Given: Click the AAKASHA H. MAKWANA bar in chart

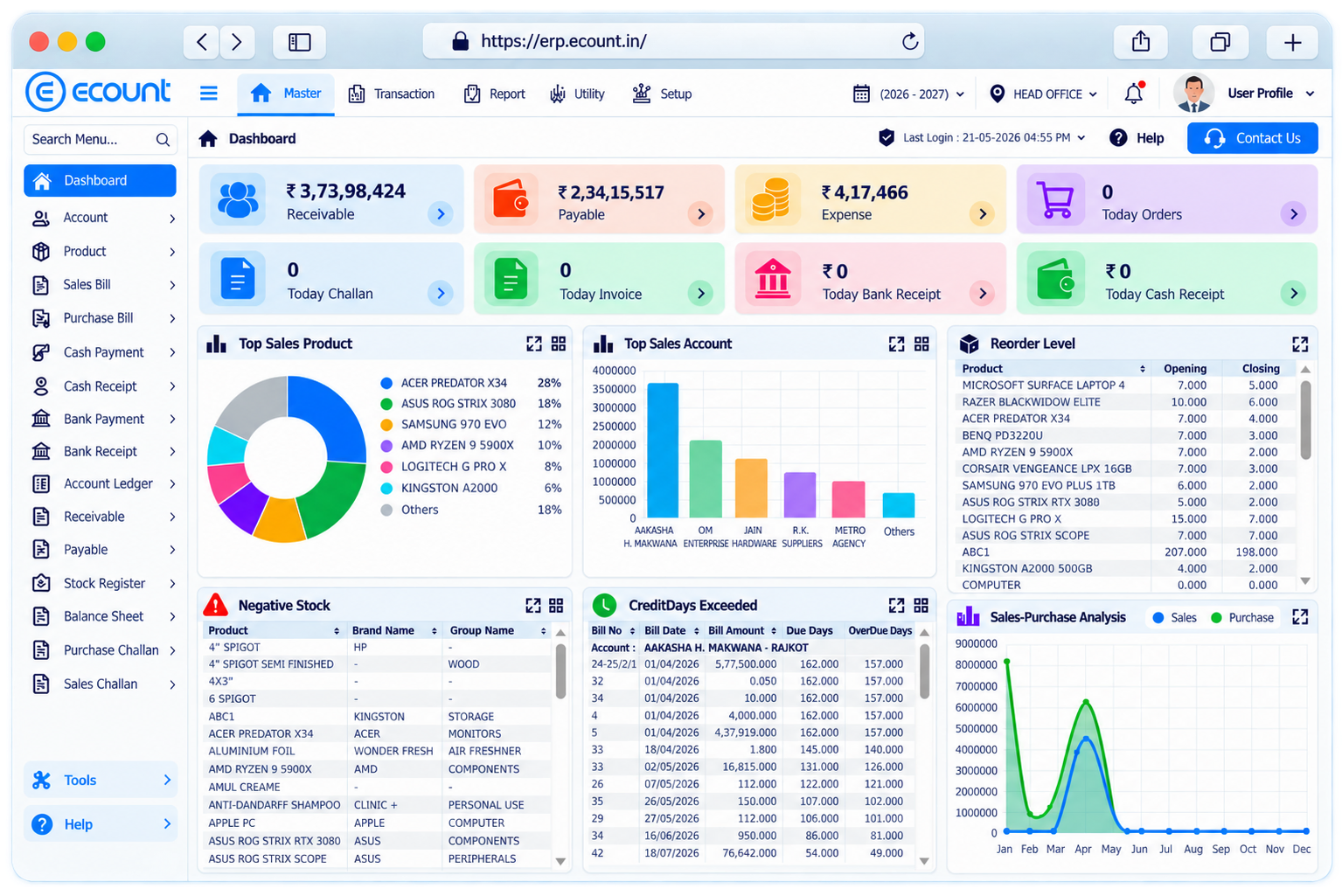Looking at the screenshot, I should coord(662,450).
